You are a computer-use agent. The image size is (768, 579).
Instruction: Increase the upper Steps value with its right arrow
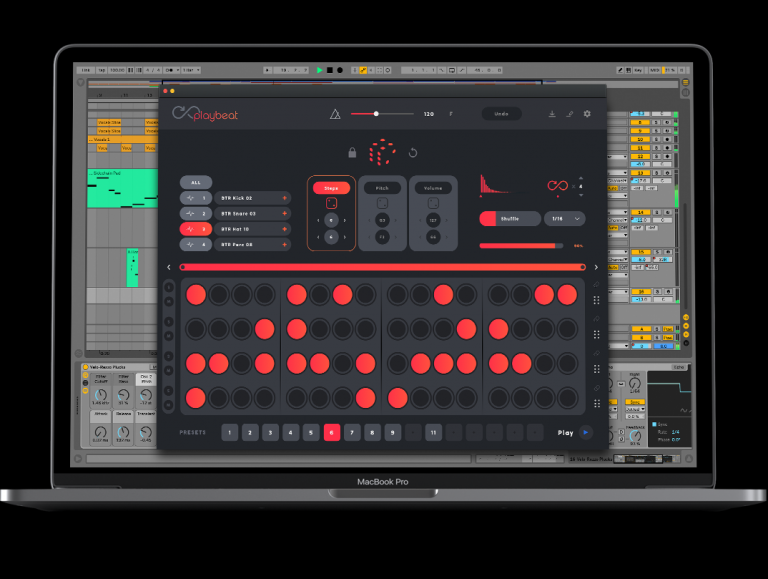345,220
